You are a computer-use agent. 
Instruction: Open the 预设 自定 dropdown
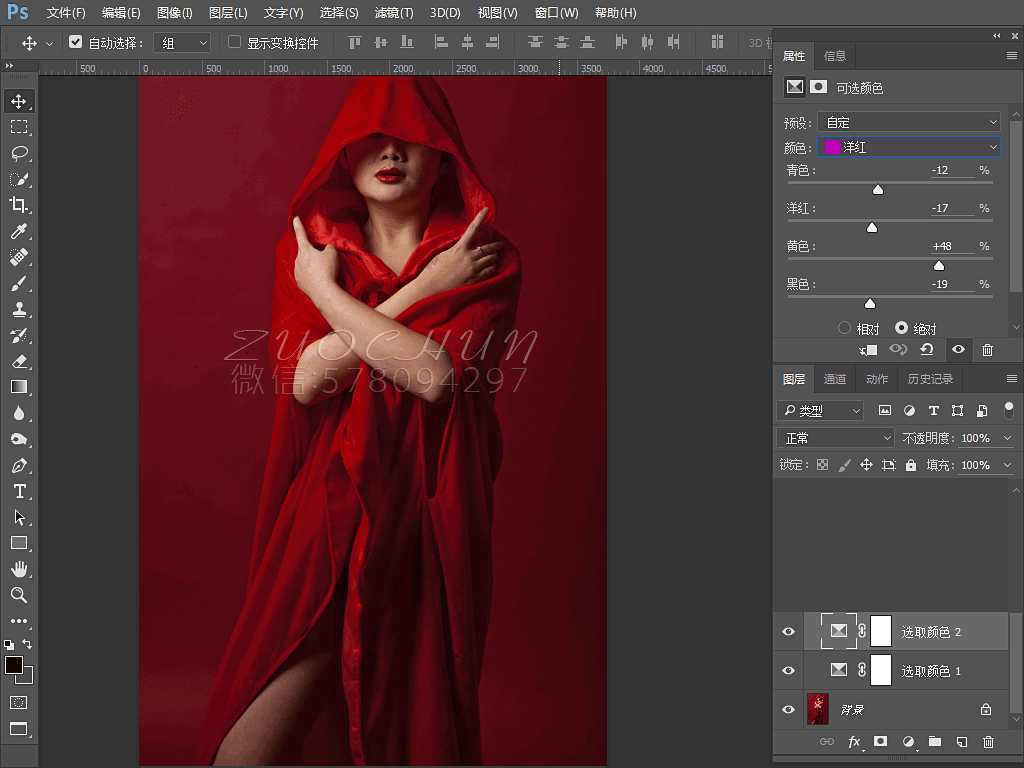pos(908,121)
